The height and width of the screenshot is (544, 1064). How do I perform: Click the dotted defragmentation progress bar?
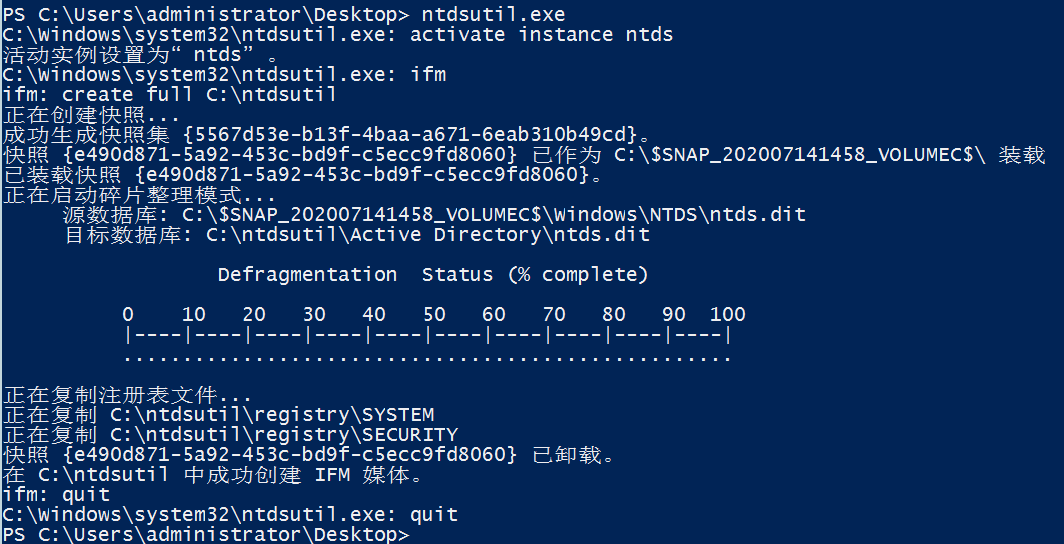pos(428,356)
